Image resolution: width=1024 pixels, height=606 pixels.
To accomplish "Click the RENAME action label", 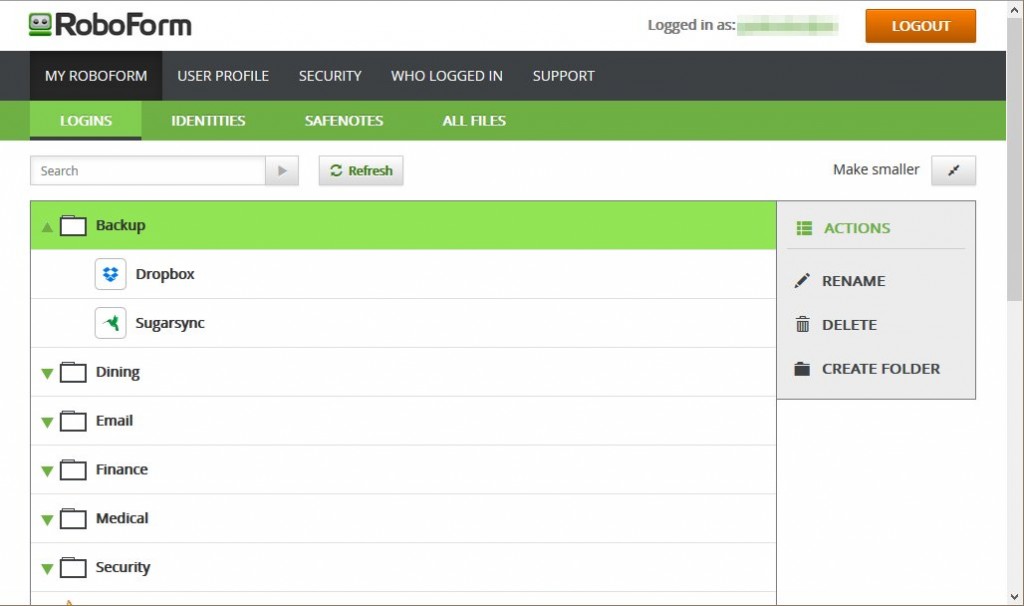I will pyautogui.click(x=854, y=281).
